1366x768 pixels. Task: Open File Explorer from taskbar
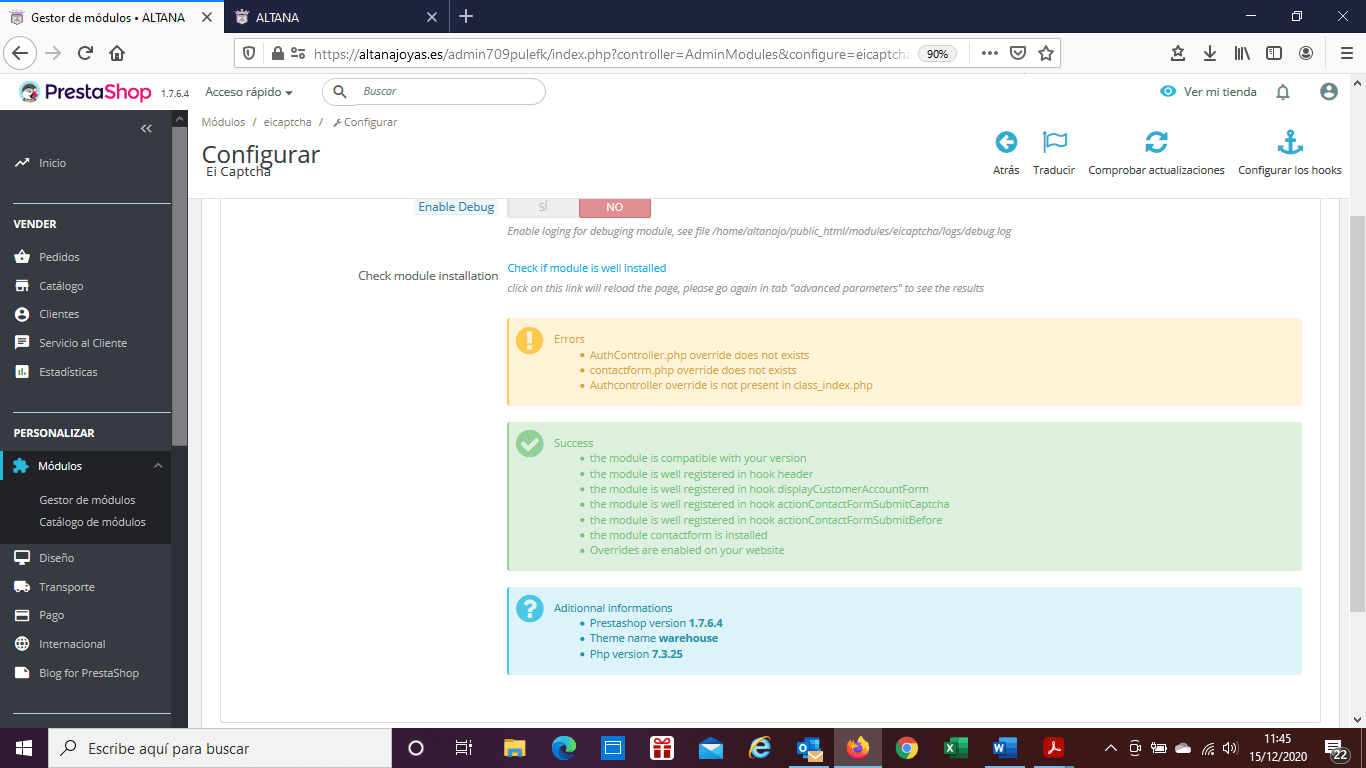pyautogui.click(x=514, y=748)
